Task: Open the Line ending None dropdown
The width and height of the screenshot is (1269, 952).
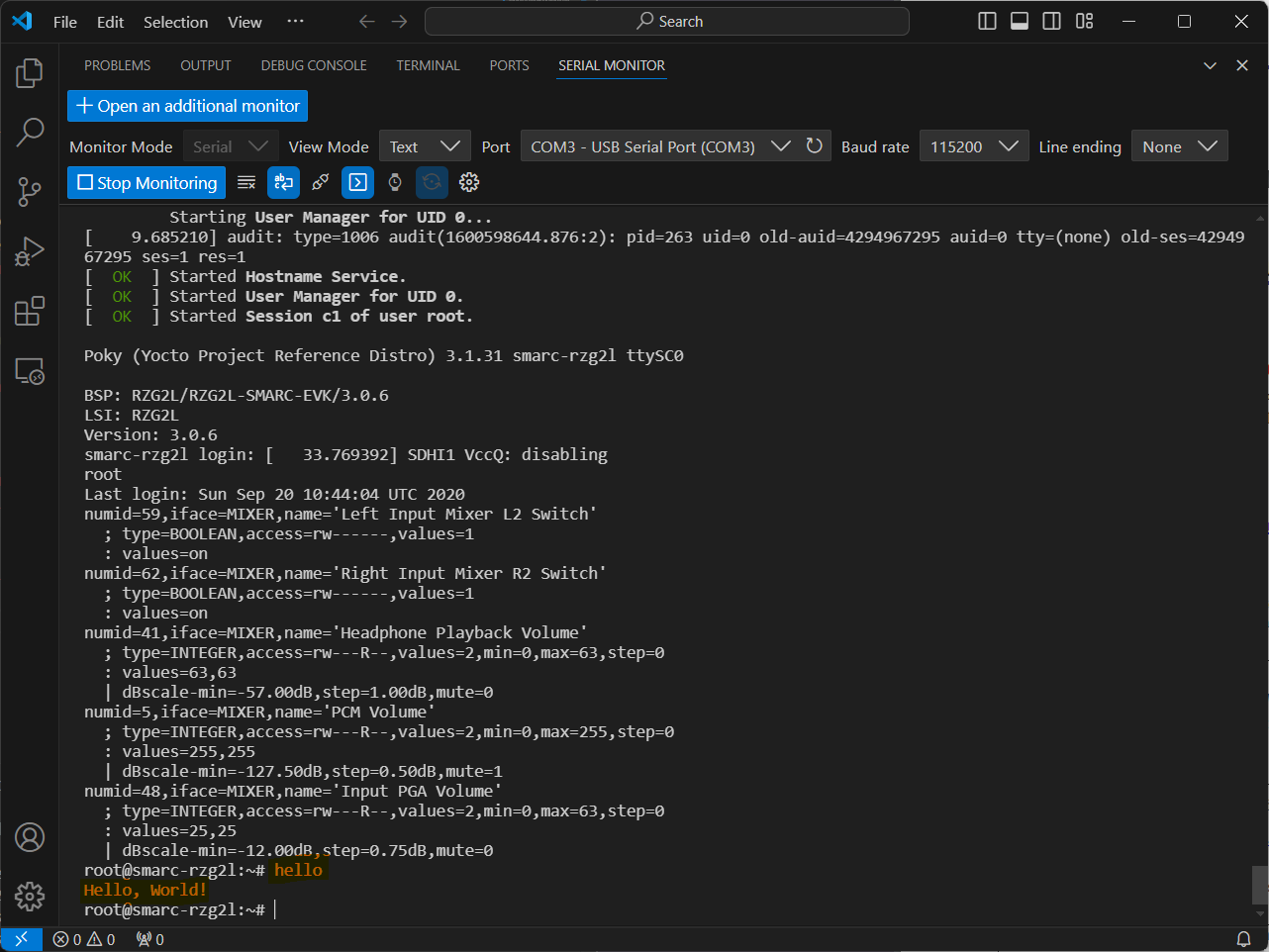Action: [1180, 146]
